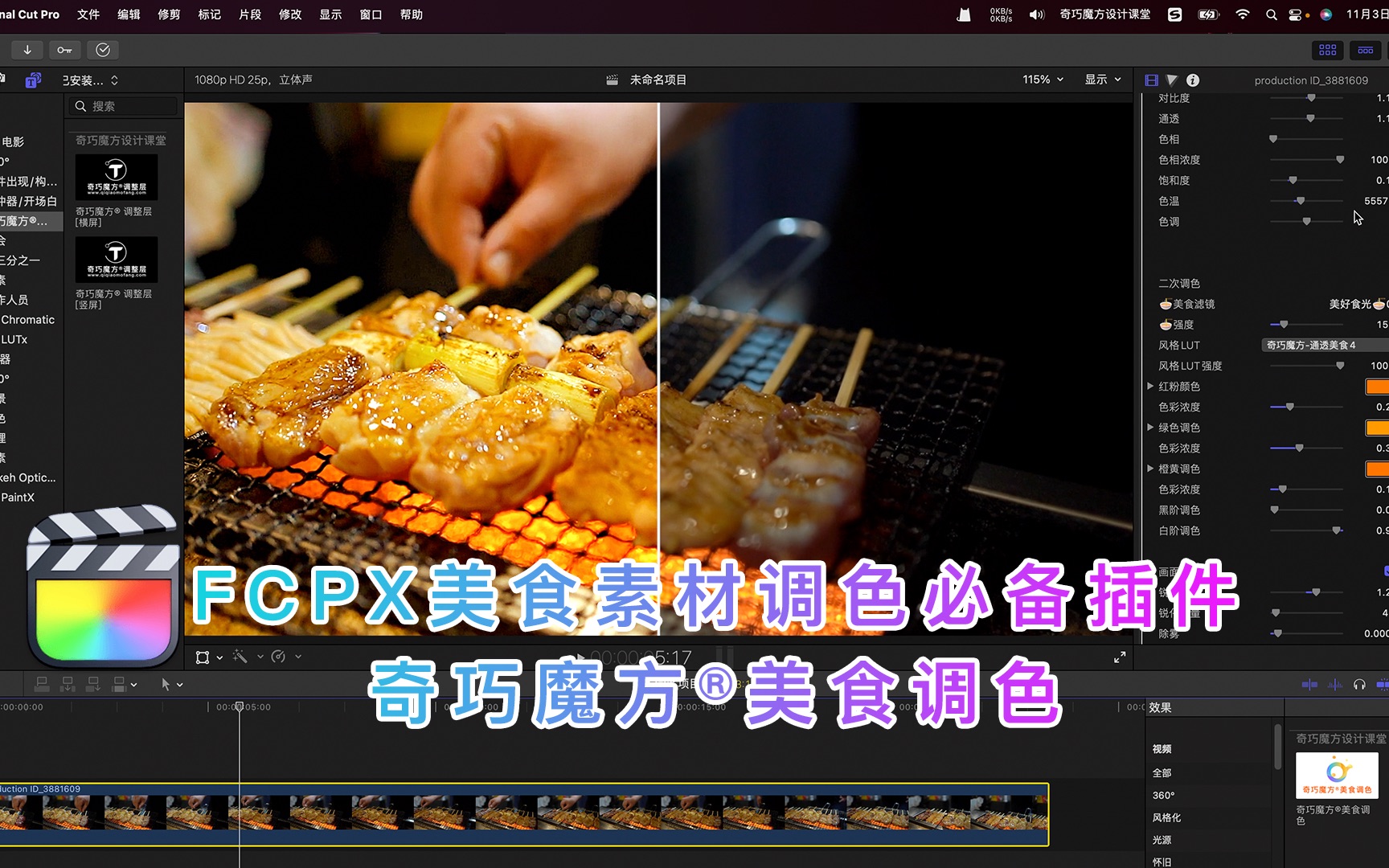
Task: Select the 调整层 [横屏] title thumbnail
Action: [x=117, y=178]
